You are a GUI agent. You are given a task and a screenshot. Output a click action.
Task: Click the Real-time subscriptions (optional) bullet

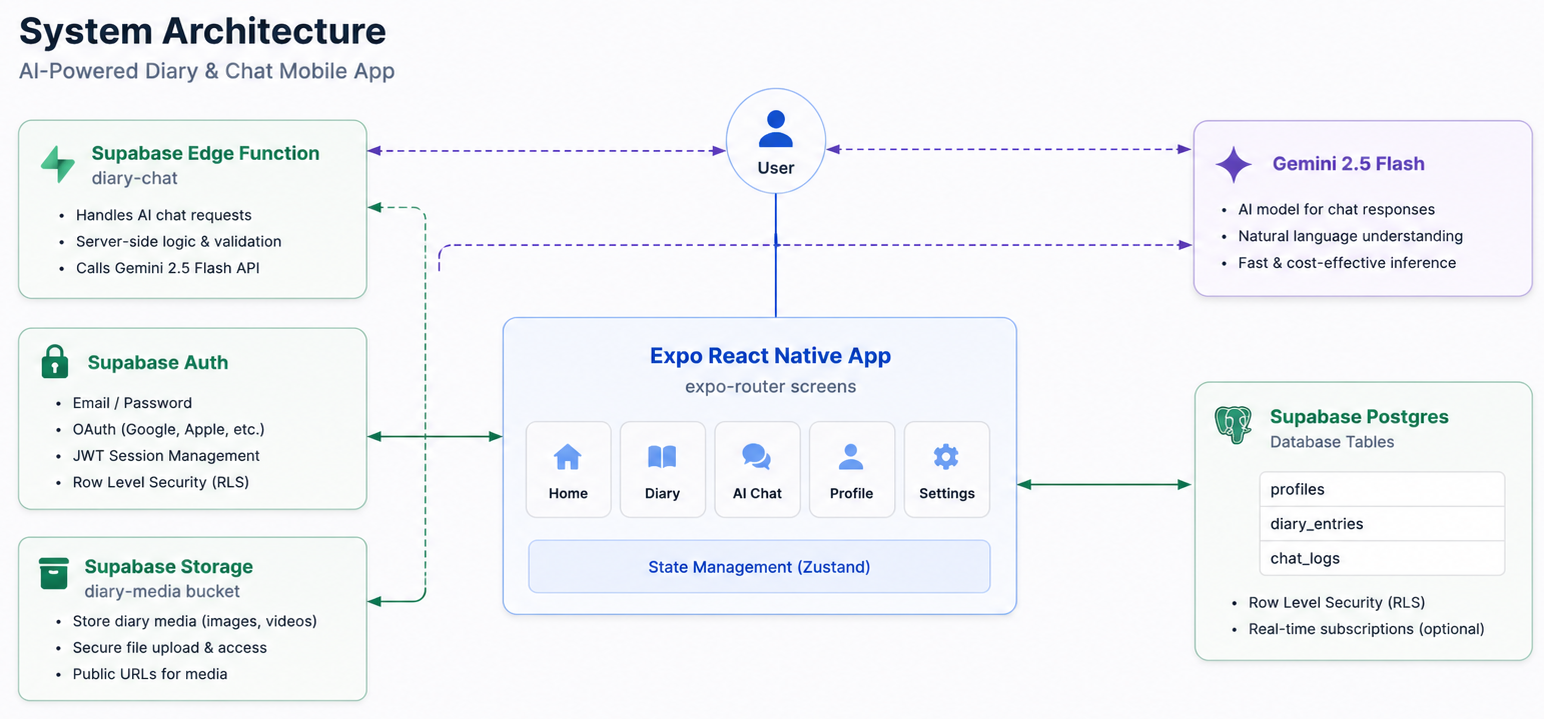tap(1367, 629)
